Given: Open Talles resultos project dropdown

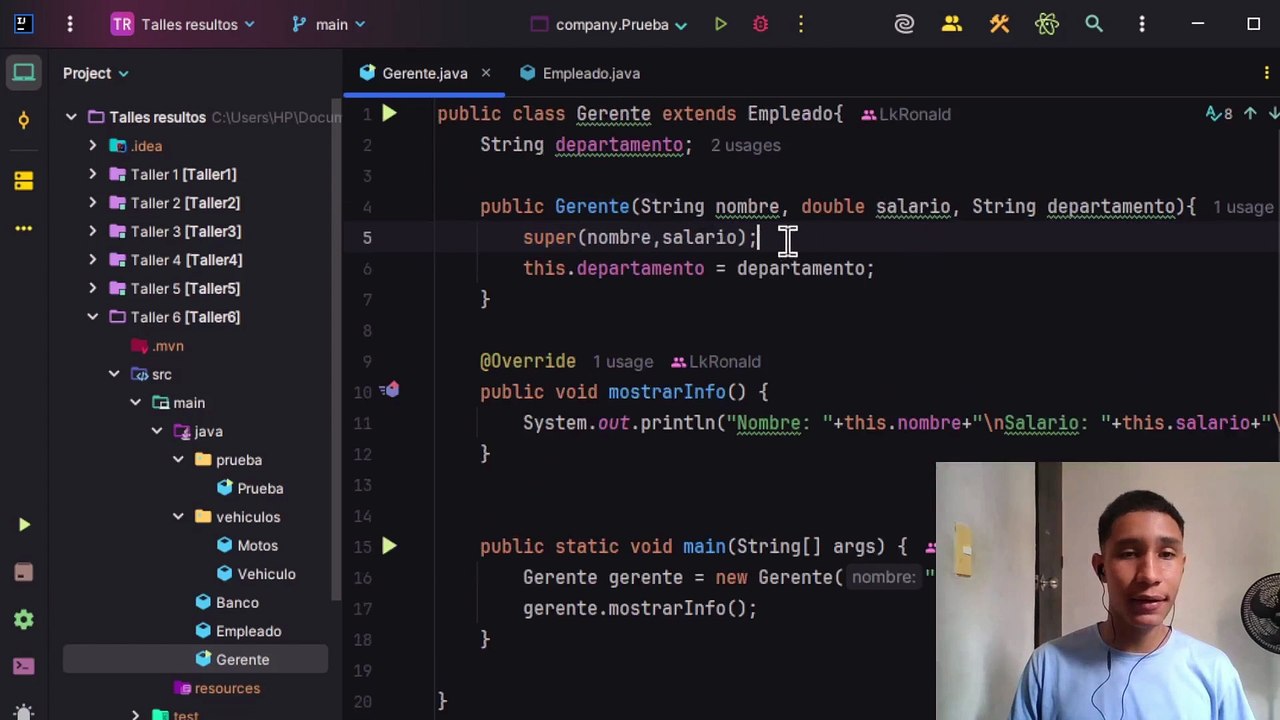Looking at the screenshot, I should click(183, 24).
